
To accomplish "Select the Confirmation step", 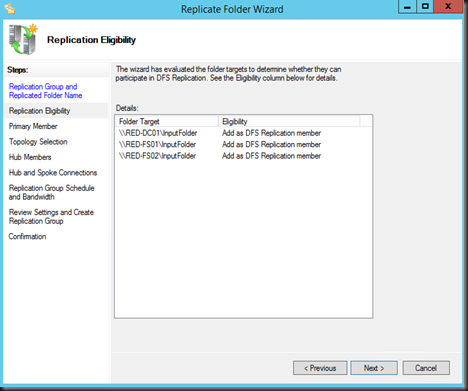I will click(x=27, y=236).
